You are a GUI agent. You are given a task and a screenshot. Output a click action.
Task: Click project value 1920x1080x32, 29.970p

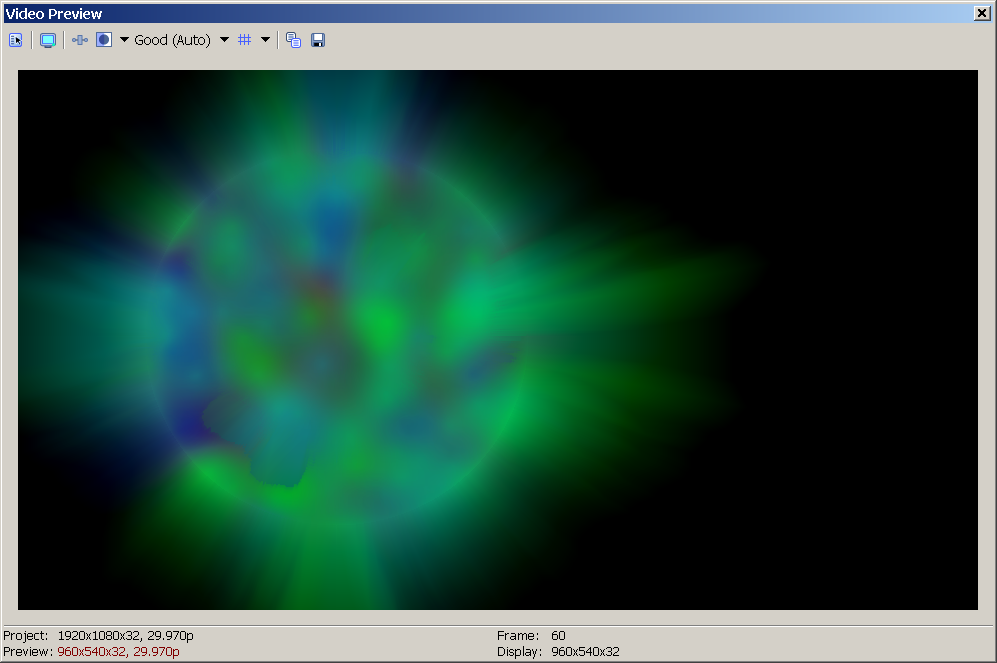[x=126, y=636]
